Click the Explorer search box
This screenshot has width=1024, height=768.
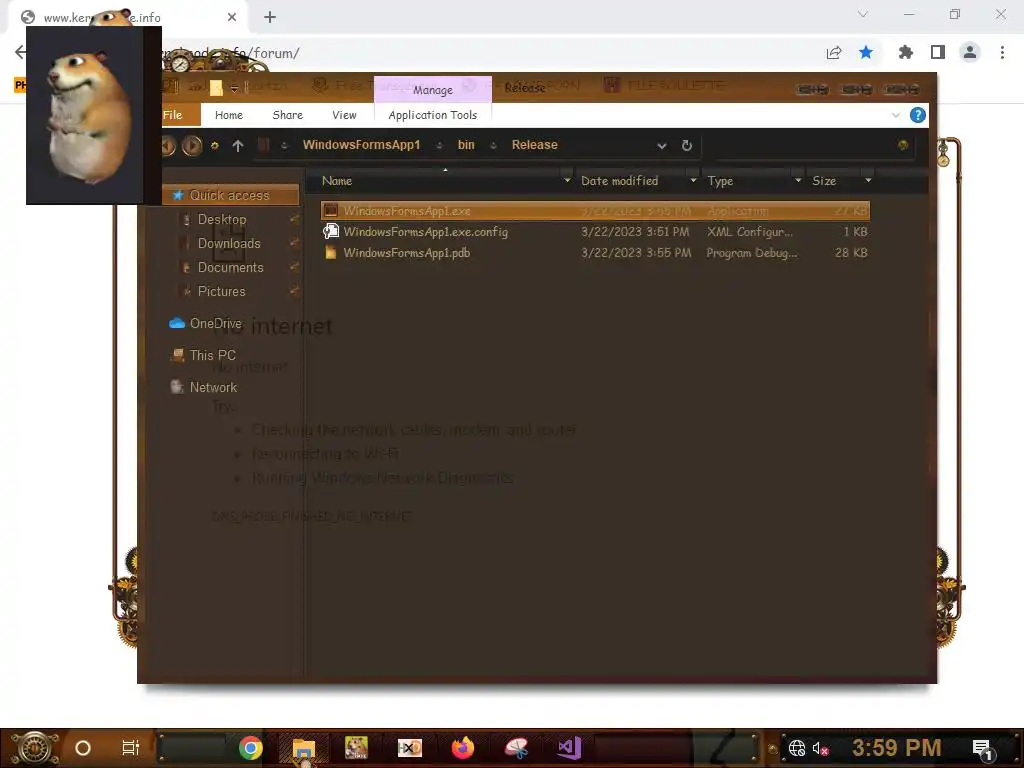click(x=813, y=146)
